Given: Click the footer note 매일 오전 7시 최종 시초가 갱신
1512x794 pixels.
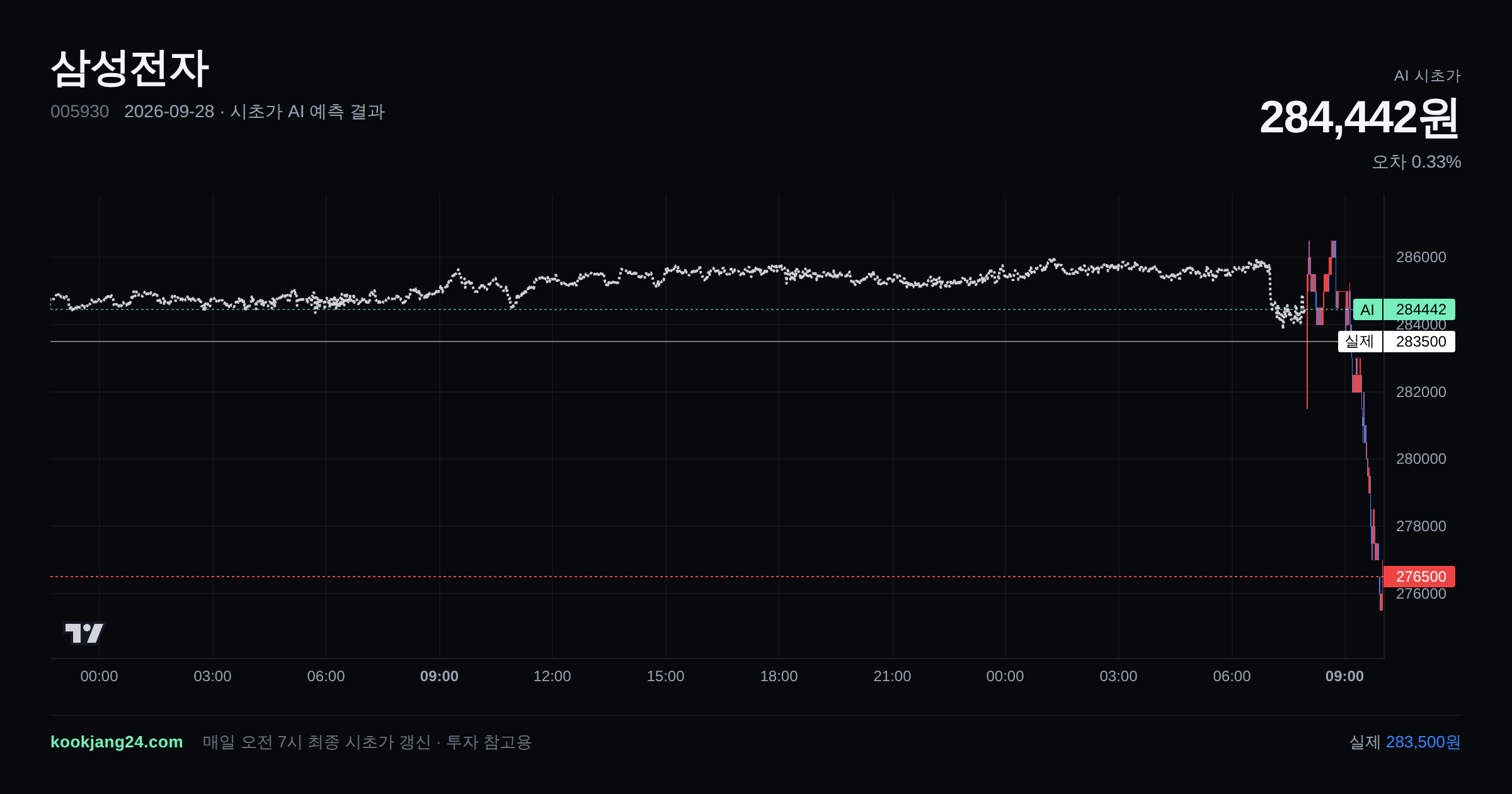Looking at the screenshot, I should pyautogui.click(x=316, y=742).
